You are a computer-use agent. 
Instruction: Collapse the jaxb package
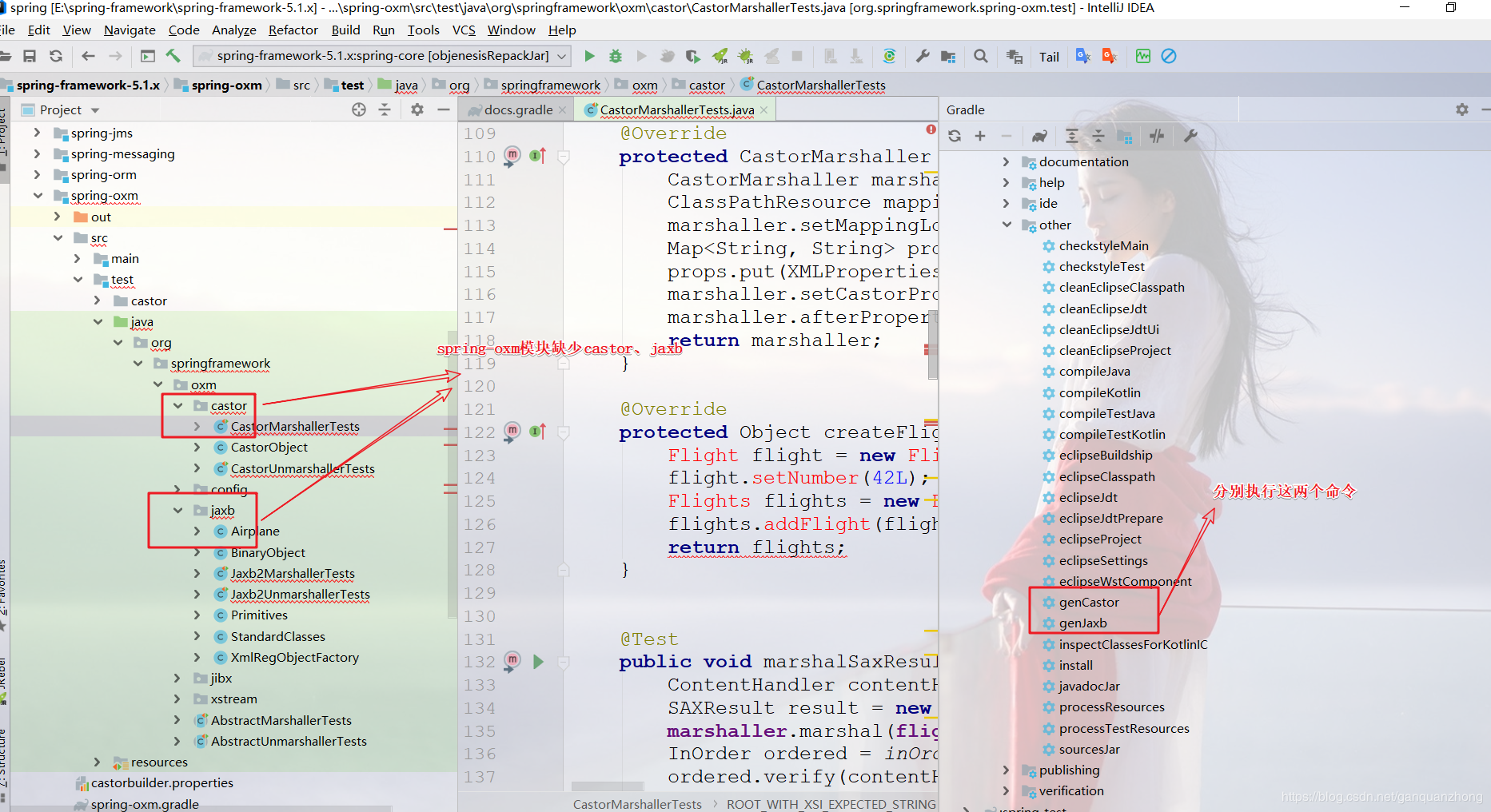click(177, 510)
